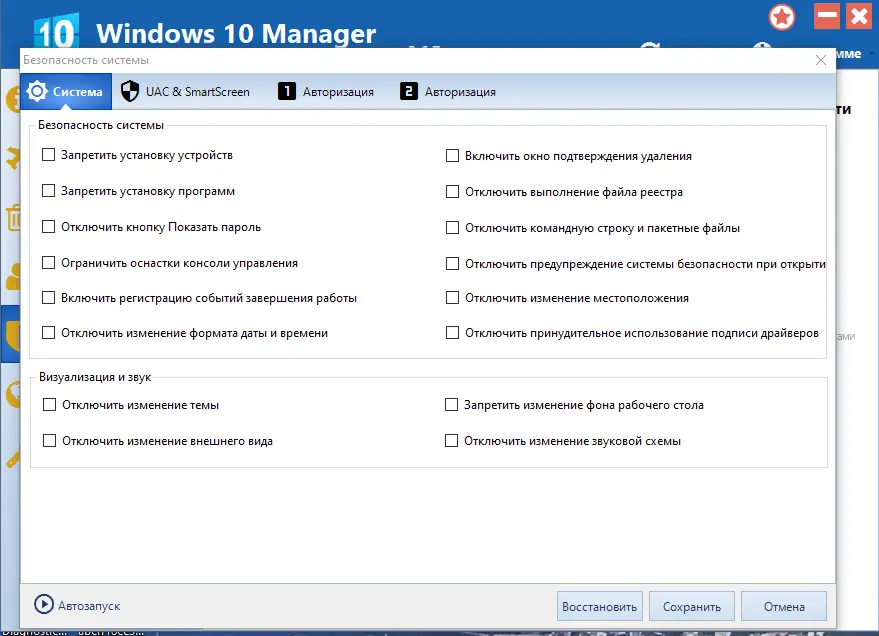
Task: Check Отключить кнопку Показать пароль
Action: pyautogui.click(x=49, y=226)
